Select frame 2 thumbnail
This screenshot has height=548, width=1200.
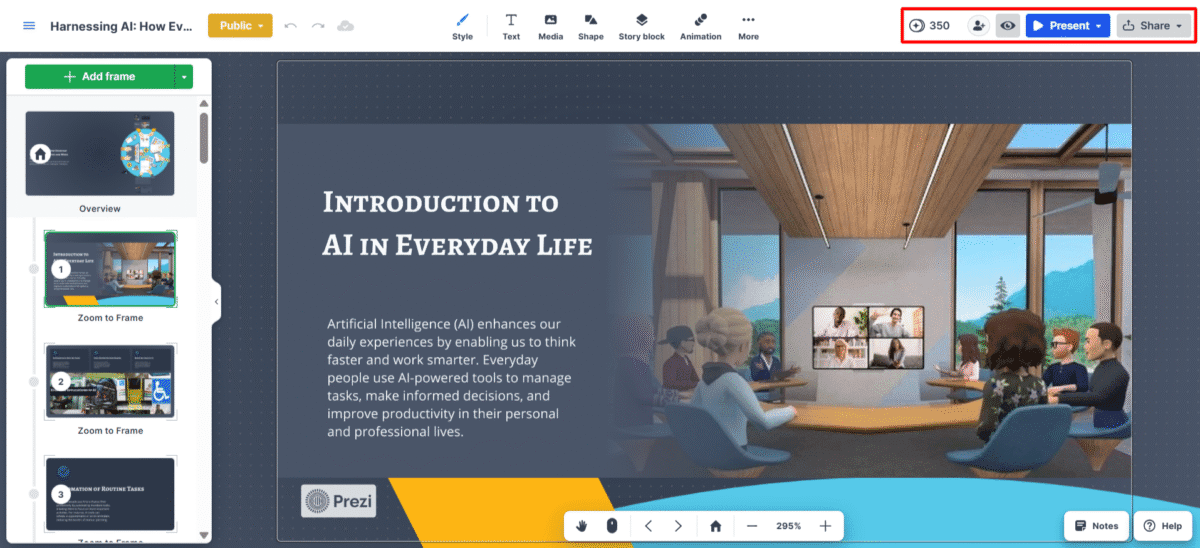(111, 381)
